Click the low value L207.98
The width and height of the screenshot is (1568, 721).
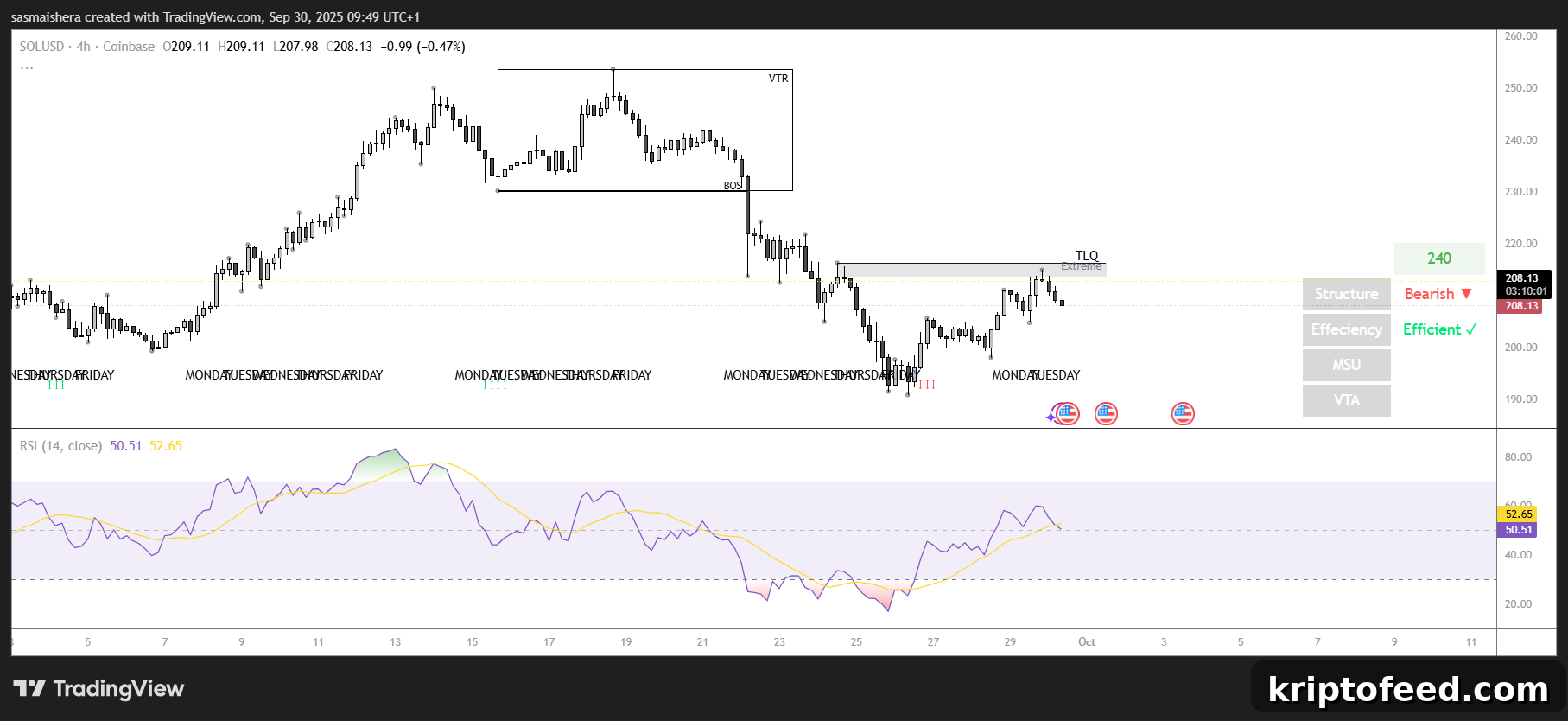295,47
